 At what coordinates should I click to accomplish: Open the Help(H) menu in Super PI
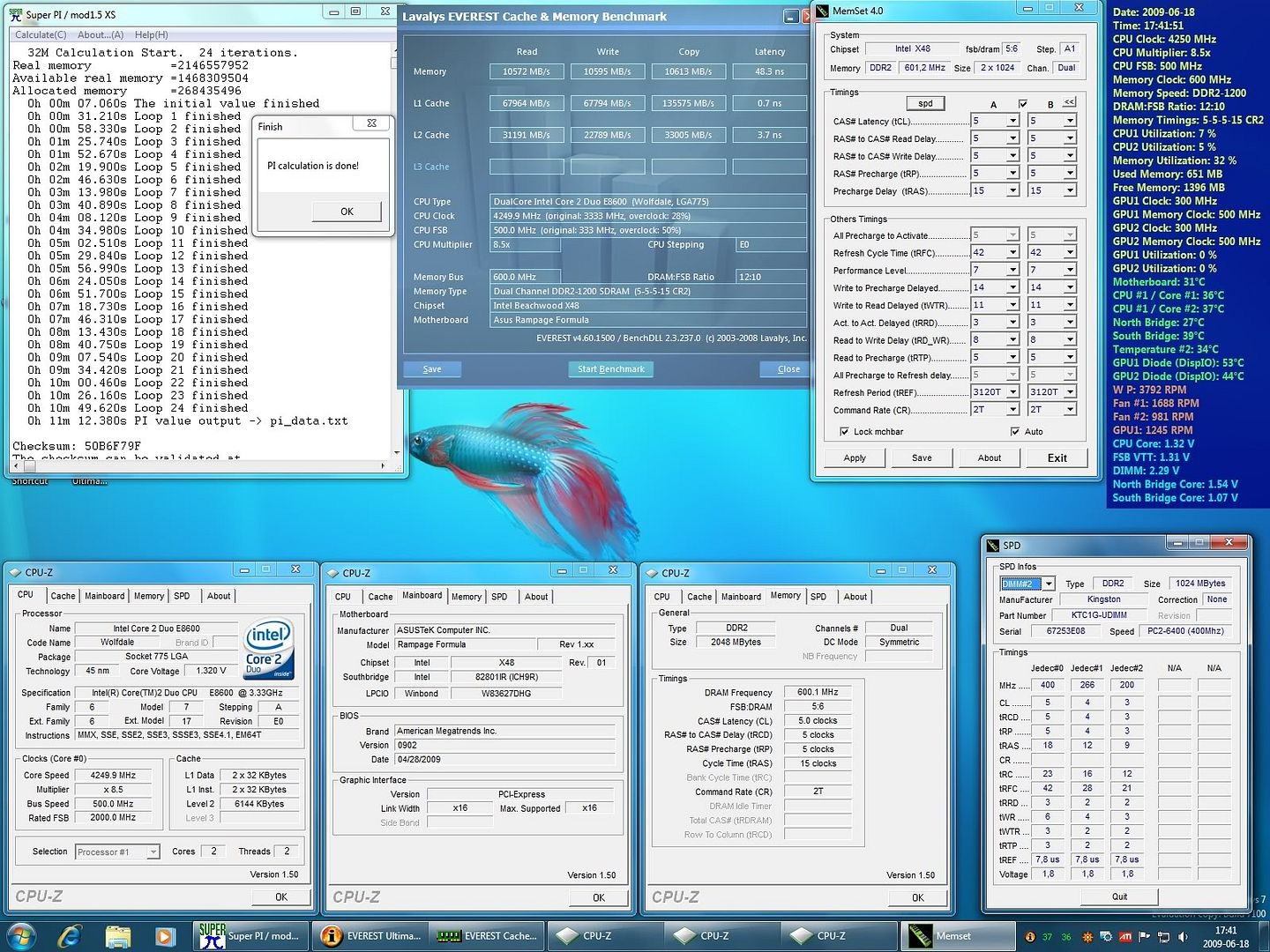click(x=152, y=34)
